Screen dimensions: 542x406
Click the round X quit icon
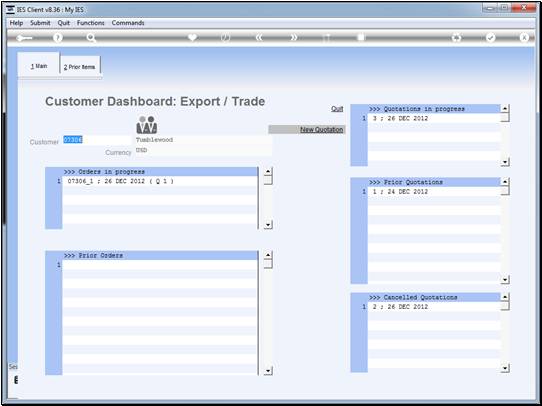pyautogui.click(x=524, y=38)
